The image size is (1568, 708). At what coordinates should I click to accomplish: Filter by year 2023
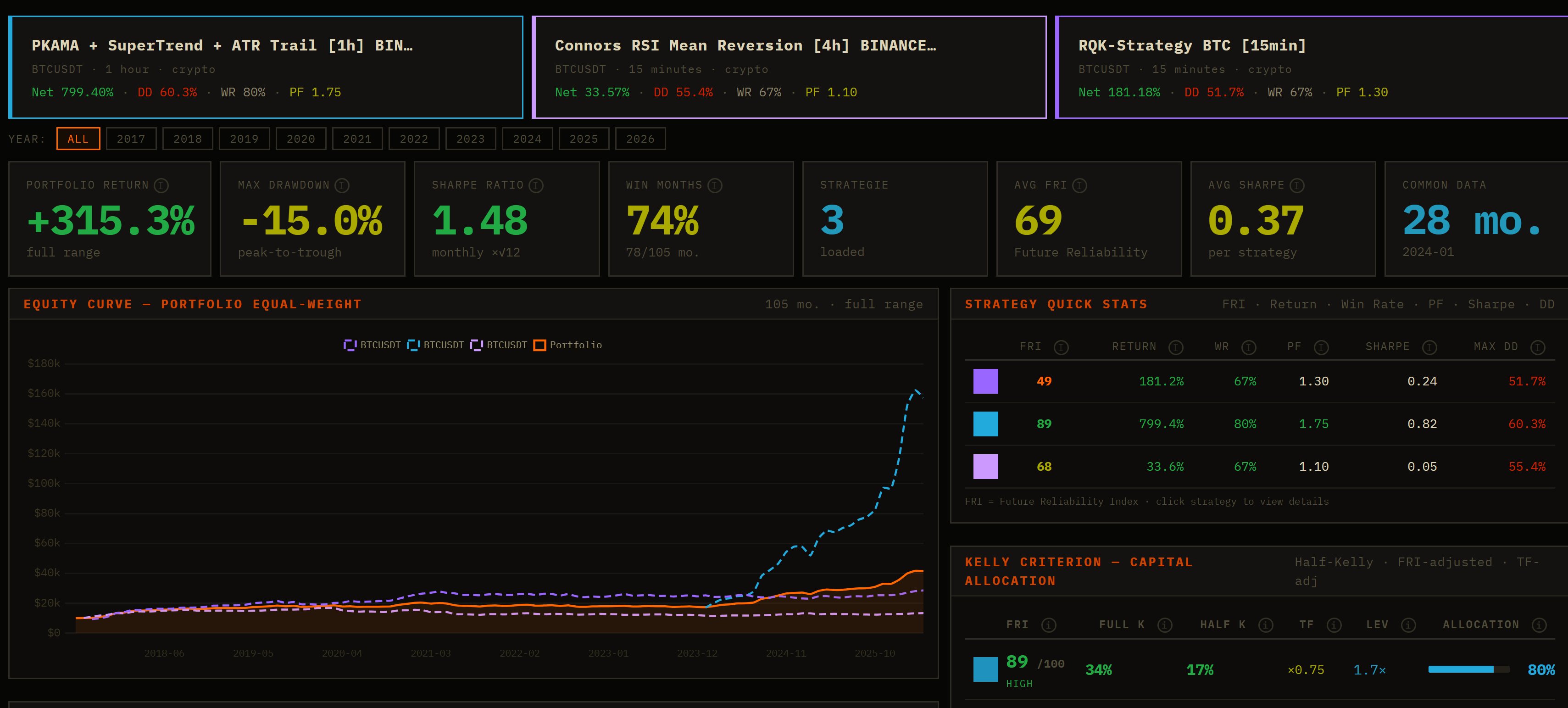pos(471,139)
